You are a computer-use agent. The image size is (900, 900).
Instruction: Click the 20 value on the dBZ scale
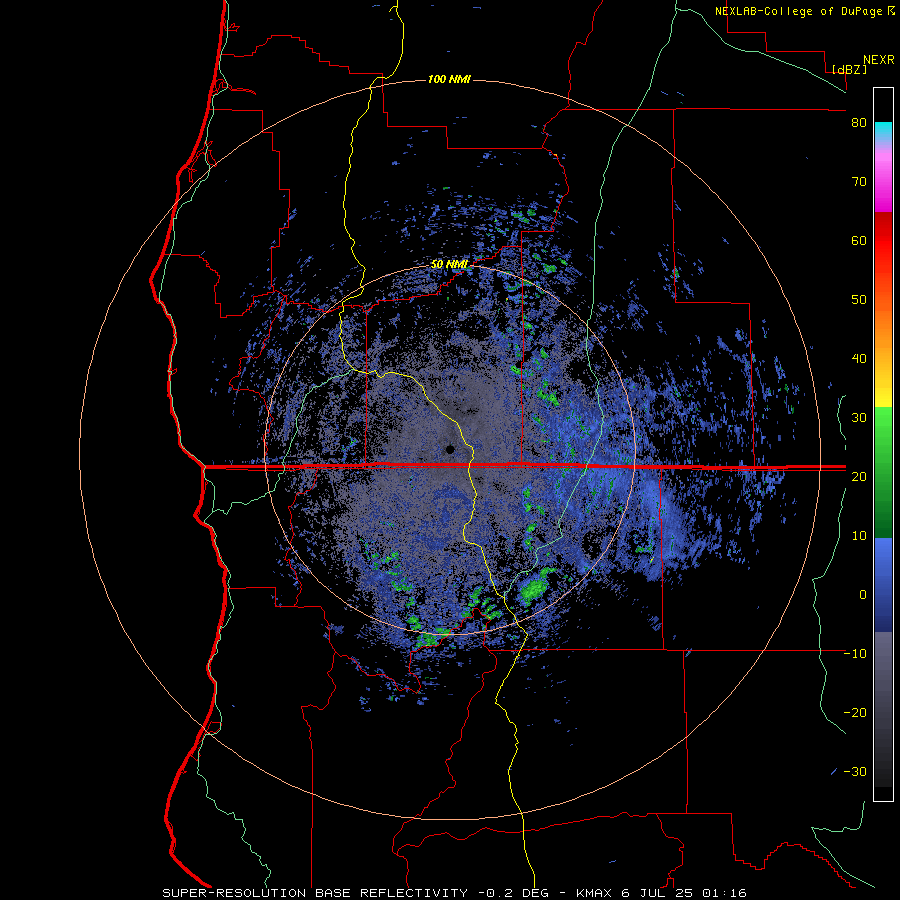(x=859, y=476)
